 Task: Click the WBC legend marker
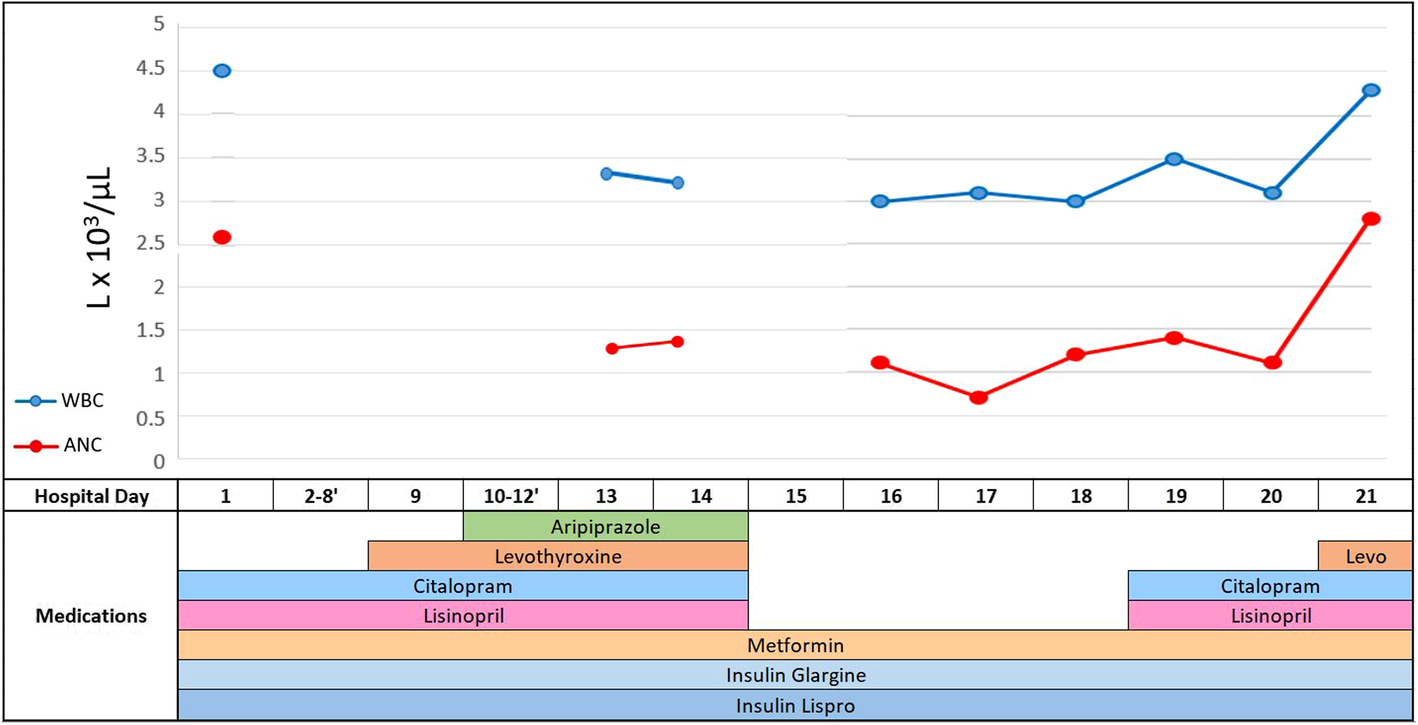36,400
